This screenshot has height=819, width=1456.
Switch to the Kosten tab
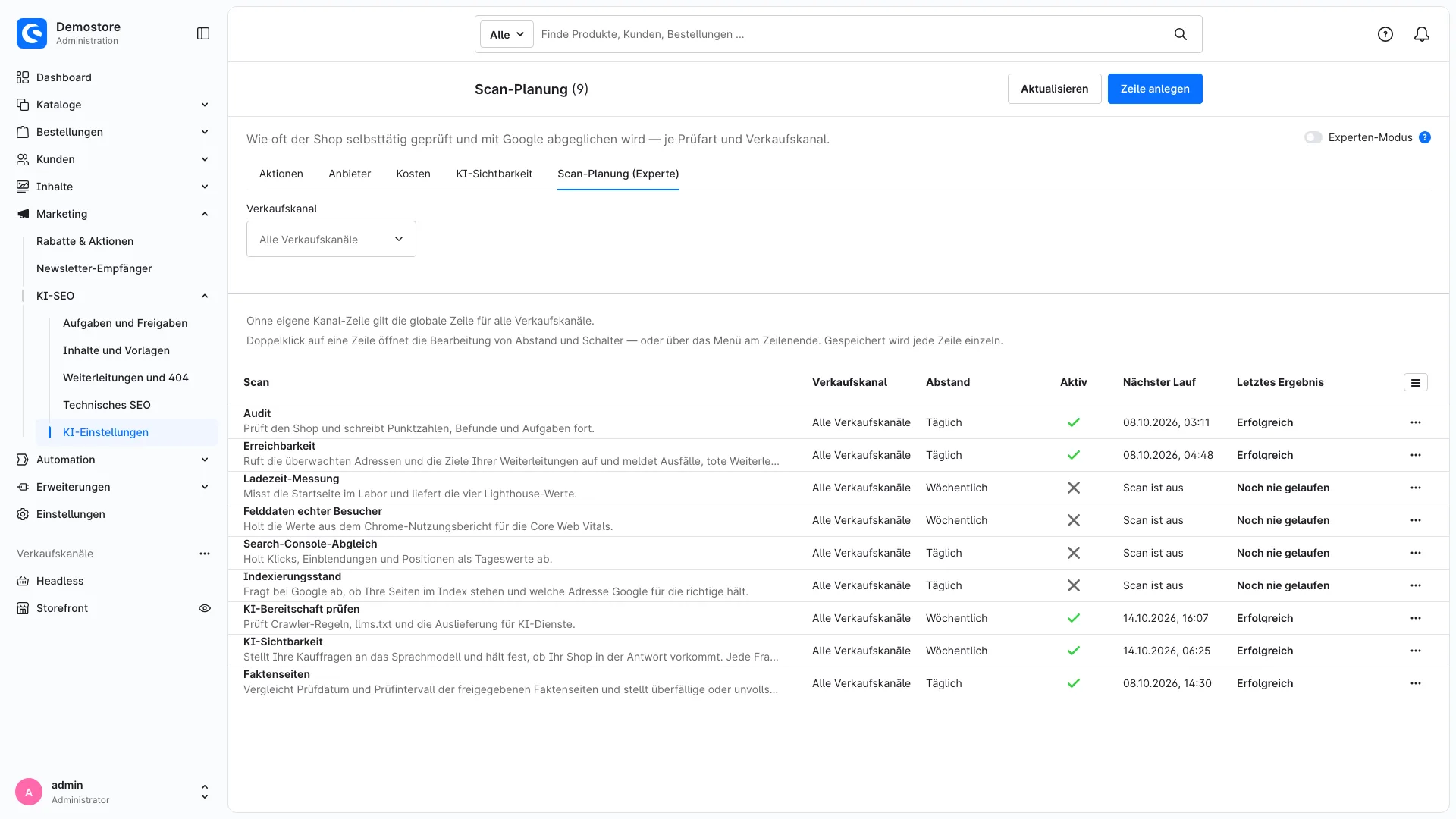click(x=413, y=174)
